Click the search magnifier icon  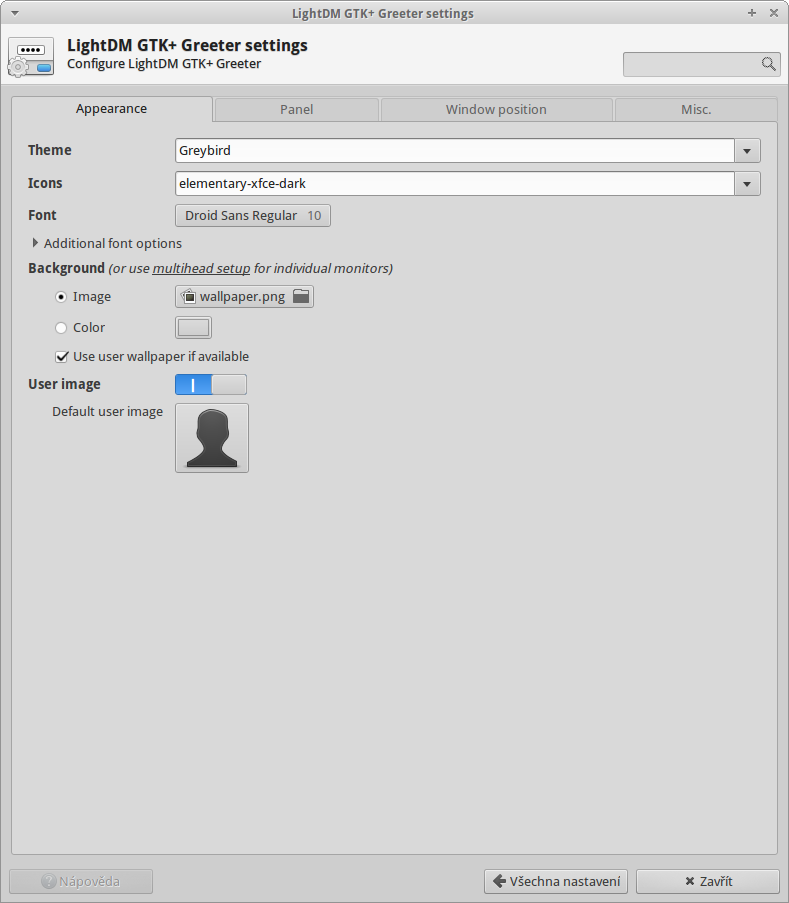pyautogui.click(x=768, y=63)
